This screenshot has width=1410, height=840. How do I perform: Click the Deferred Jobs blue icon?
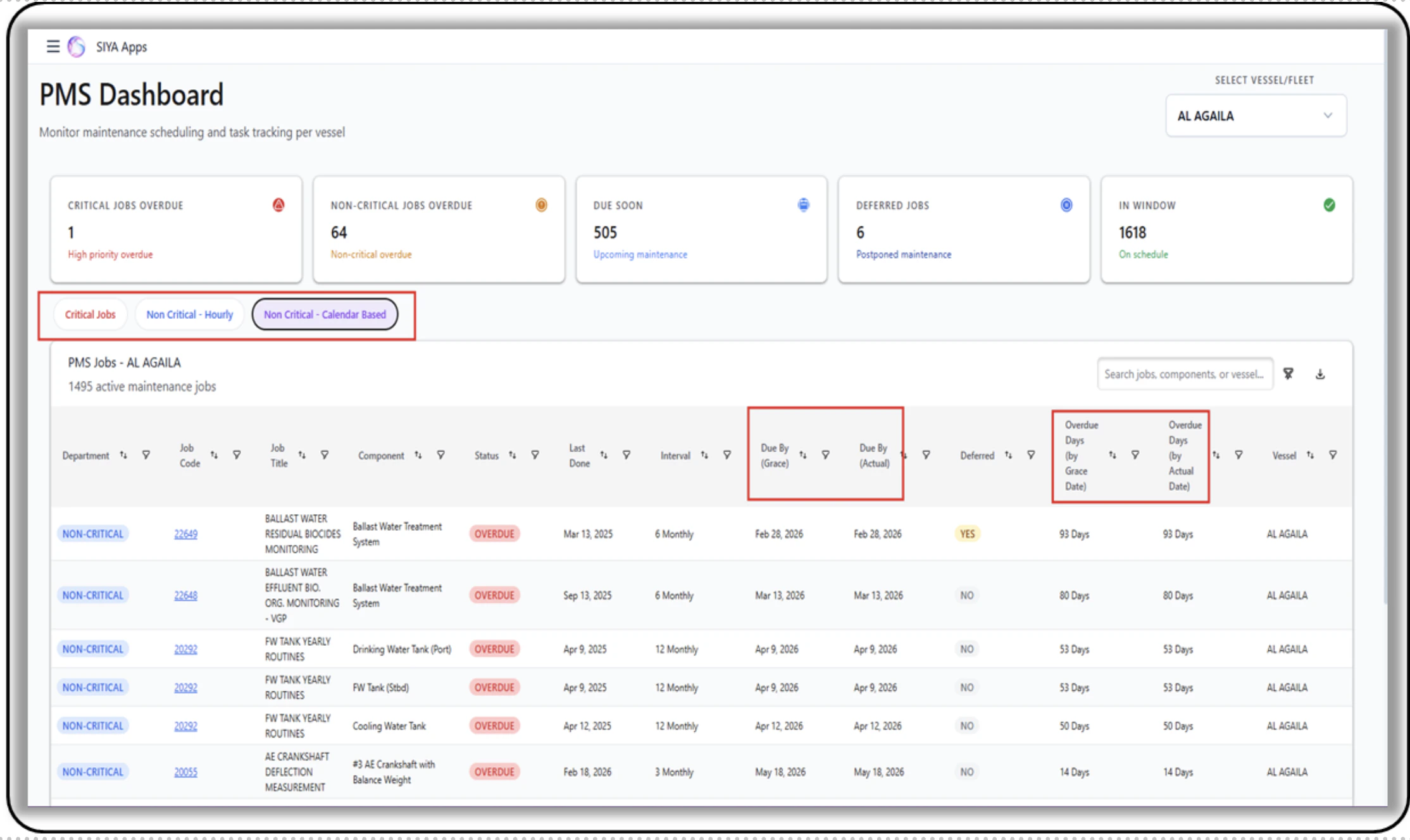(x=1066, y=204)
